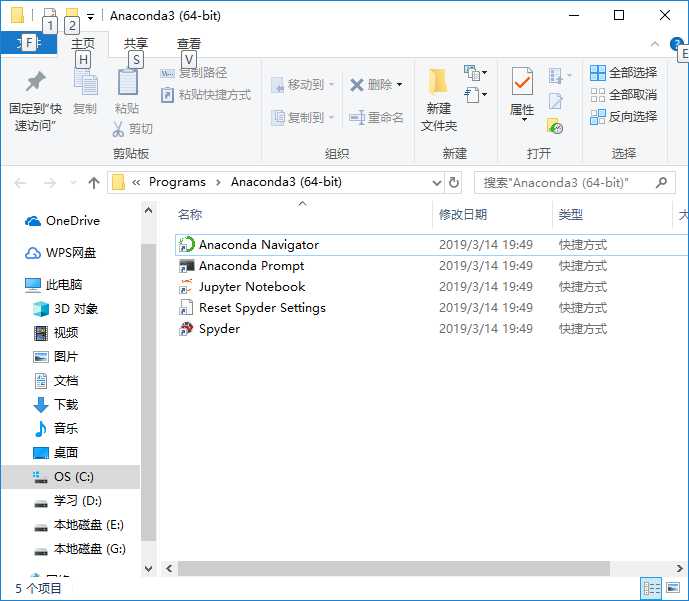The height and width of the screenshot is (601, 689).
Task: Navigate forward with right arrow
Action: click(x=50, y=183)
